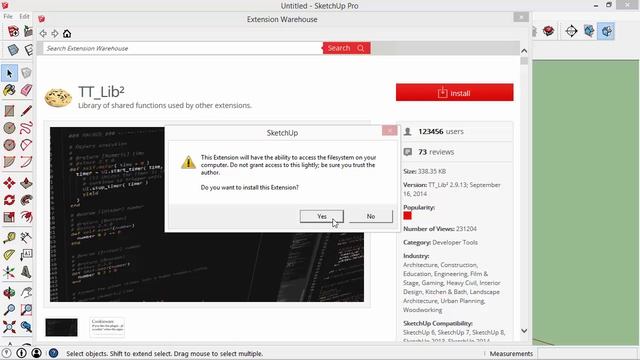The image size is (640, 360).
Task: Pick the Tape Measure tool
Action: point(9,238)
